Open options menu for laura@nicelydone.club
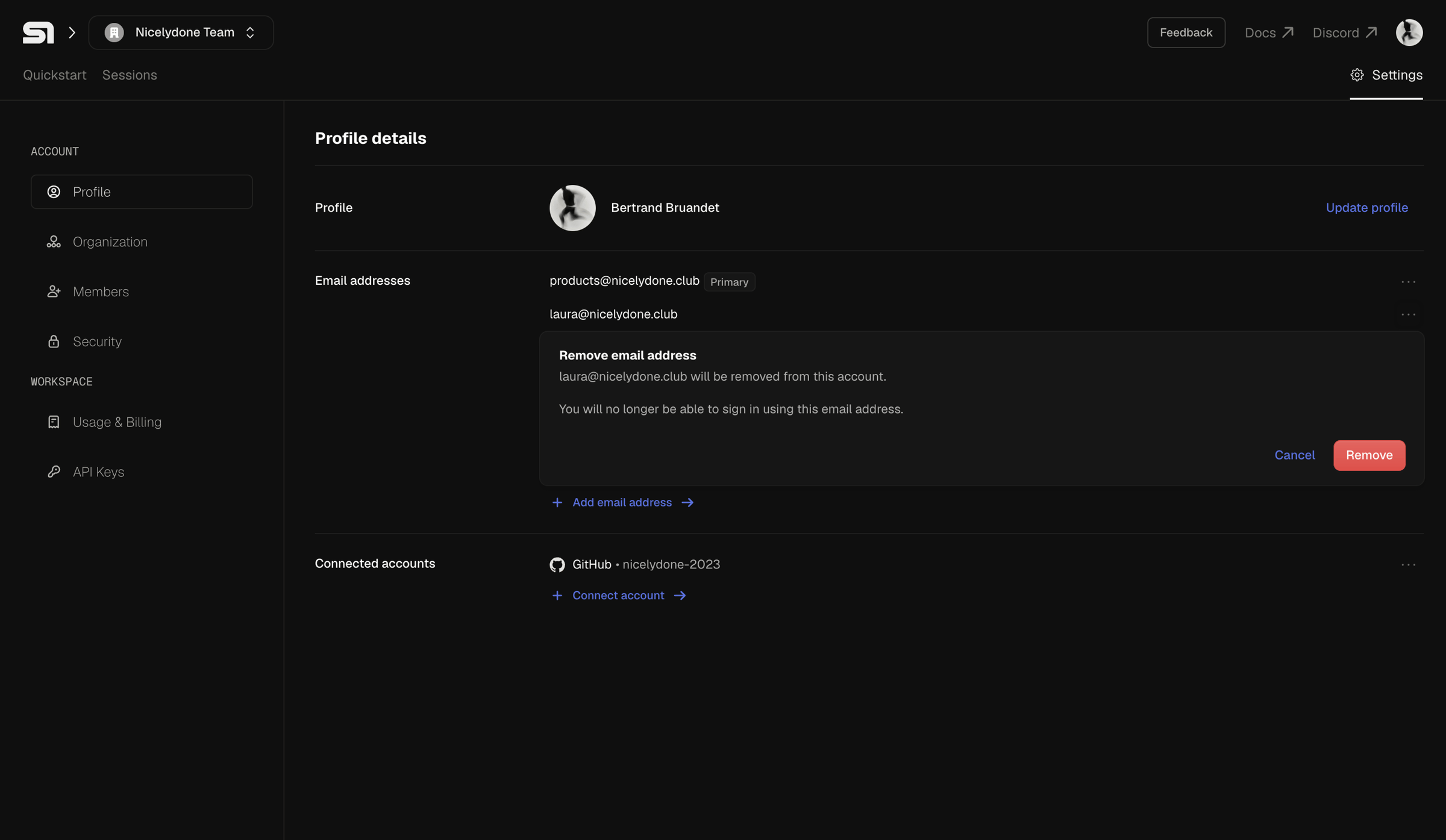 click(1408, 314)
